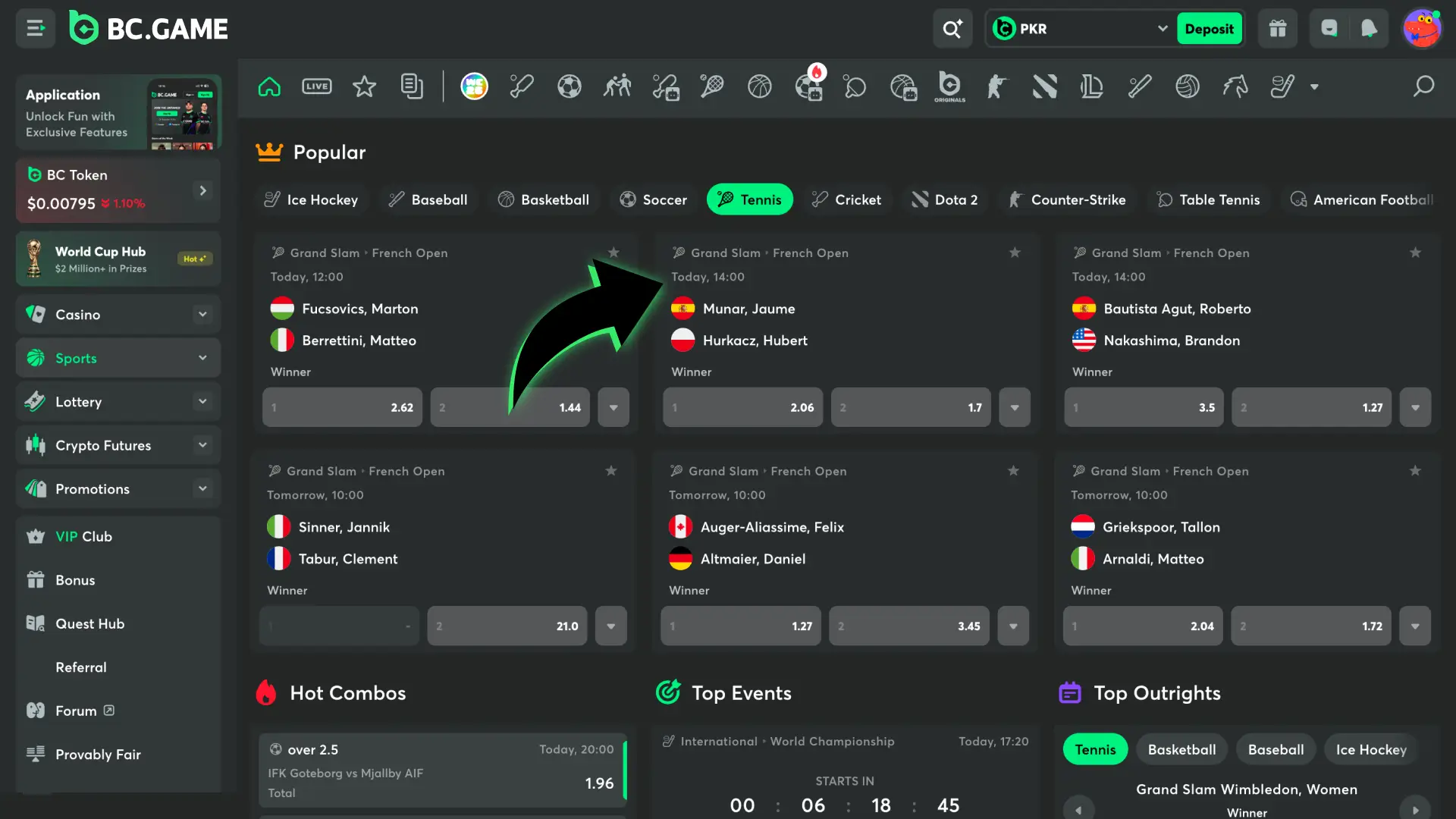Select the Baseball popular tab
Screen dimensions: 1456x819
click(428, 199)
